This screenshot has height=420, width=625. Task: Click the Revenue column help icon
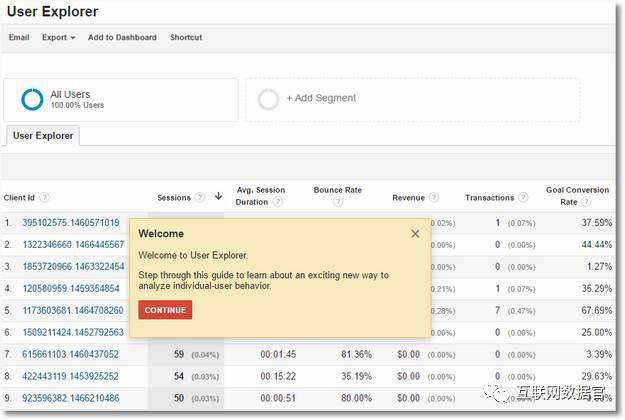pos(435,198)
